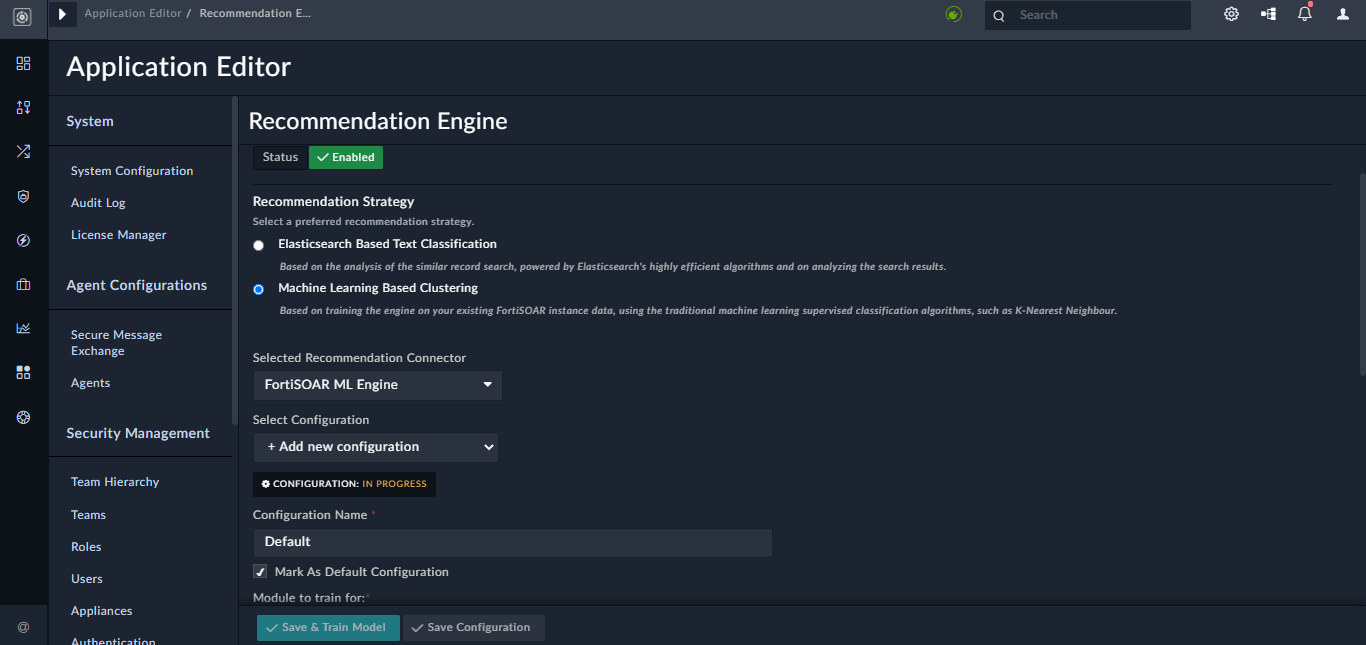The width and height of the screenshot is (1366, 645).
Task: Select Machine Learning Based Clustering strategy
Action: click(258, 289)
